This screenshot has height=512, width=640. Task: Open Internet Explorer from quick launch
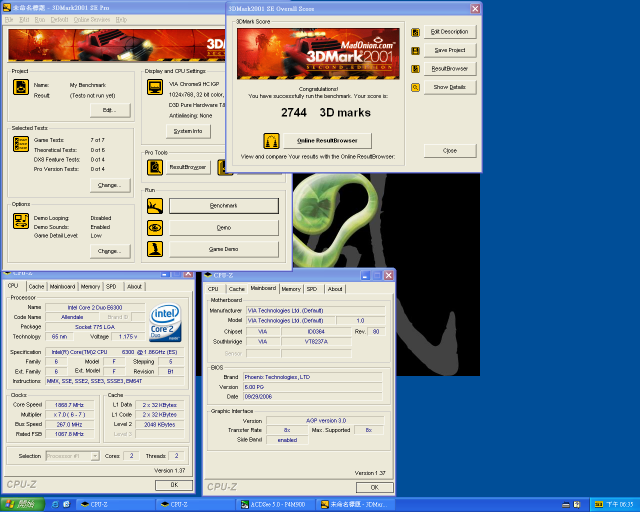pyautogui.click(x=55, y=505)
